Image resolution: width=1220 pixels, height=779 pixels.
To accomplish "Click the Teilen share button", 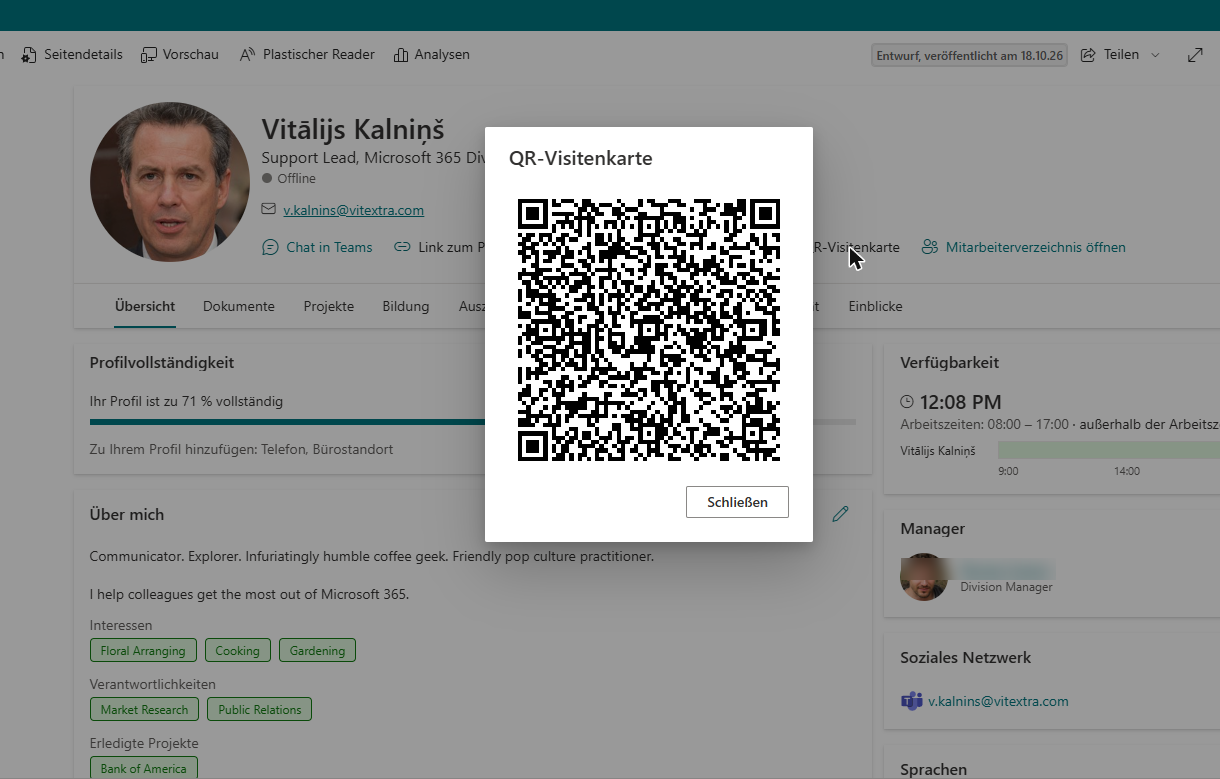I will [x=1120, y=55].
